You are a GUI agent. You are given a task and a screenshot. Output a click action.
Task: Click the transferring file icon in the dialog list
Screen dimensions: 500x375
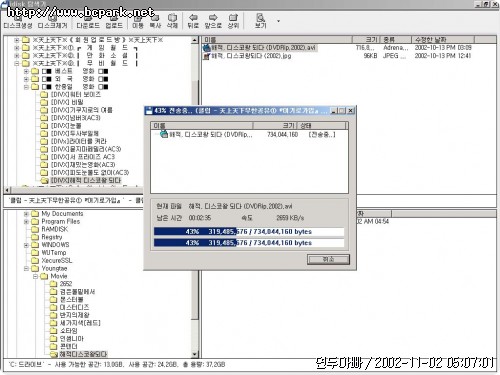point(164,134)
